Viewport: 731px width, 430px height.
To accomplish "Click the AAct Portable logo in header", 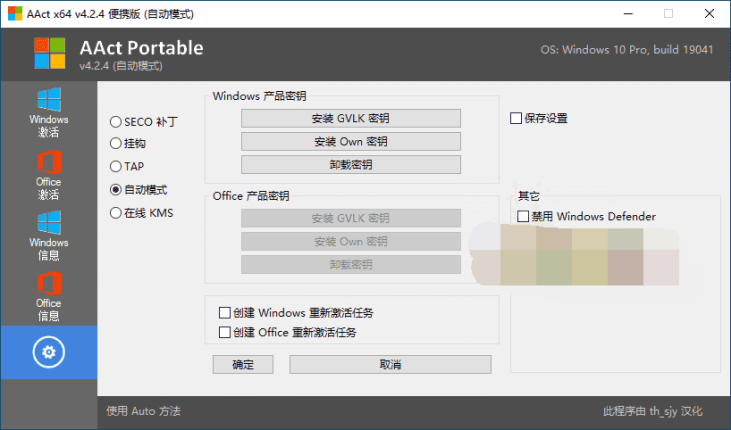I will (49, 54).
